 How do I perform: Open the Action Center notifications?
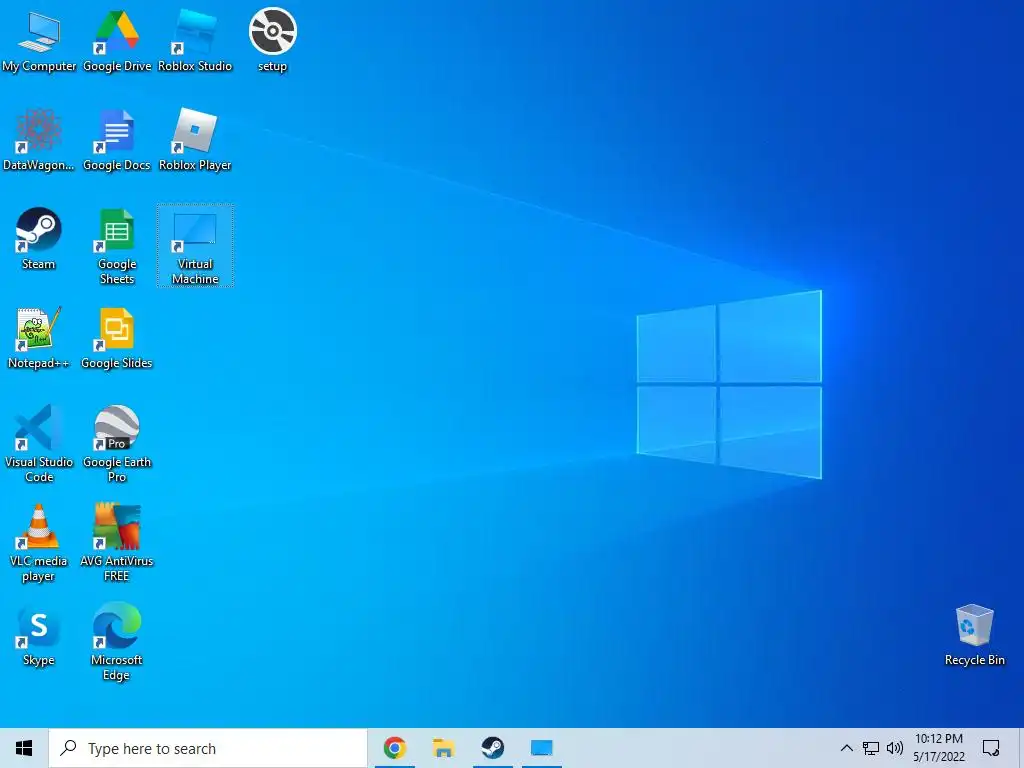click(991, 748)
